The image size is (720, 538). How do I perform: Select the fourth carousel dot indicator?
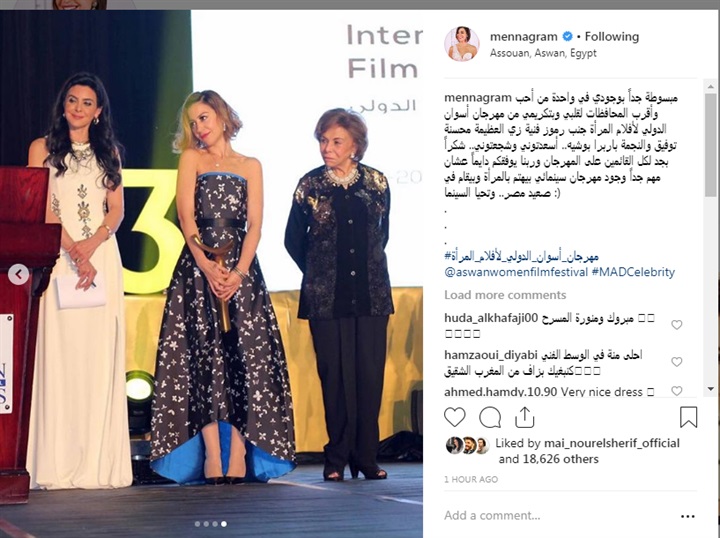(x=224, y=524)
